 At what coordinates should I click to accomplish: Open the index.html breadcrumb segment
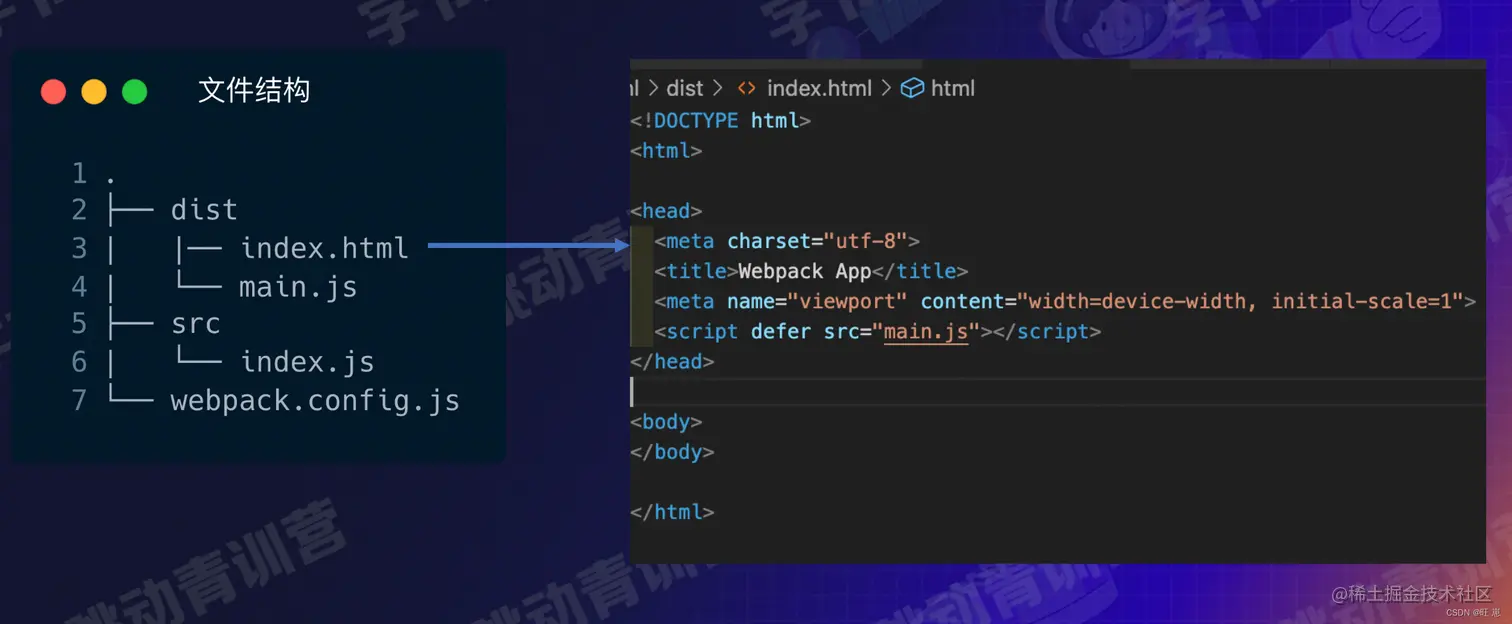click(x=819, y=88)
